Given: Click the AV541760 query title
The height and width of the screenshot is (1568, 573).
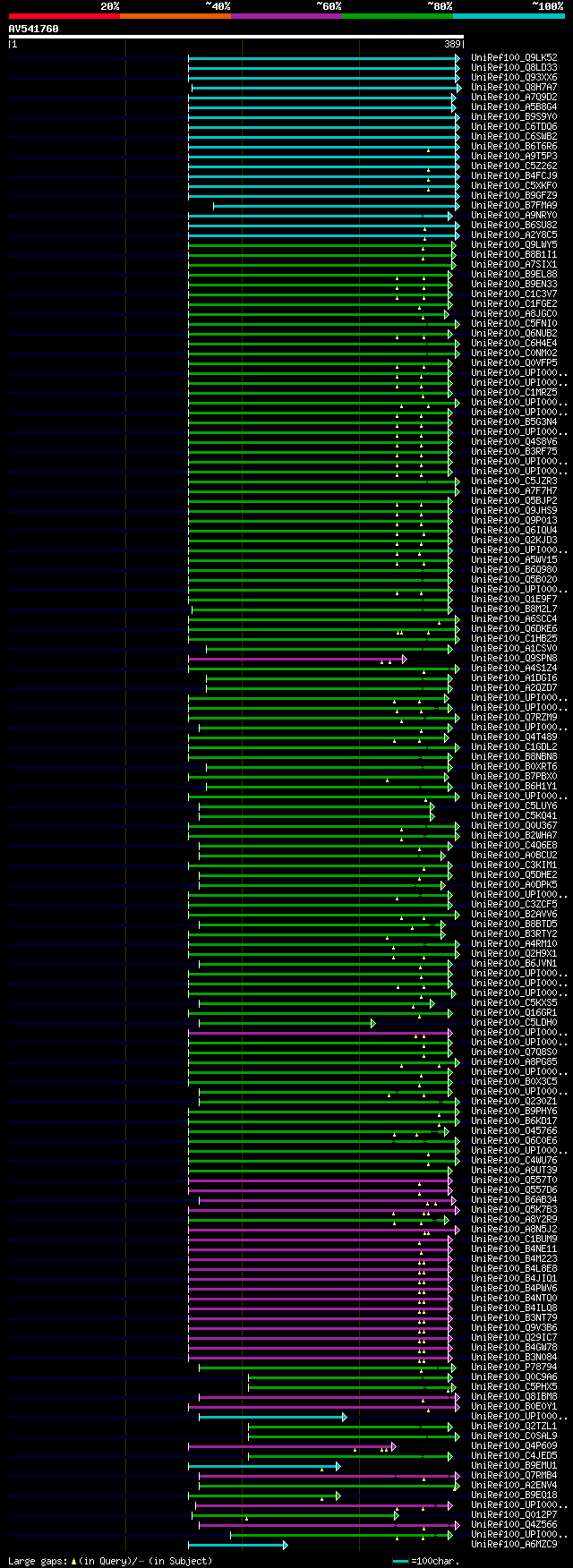Looking at the screenshot, I should coord(34,29).
